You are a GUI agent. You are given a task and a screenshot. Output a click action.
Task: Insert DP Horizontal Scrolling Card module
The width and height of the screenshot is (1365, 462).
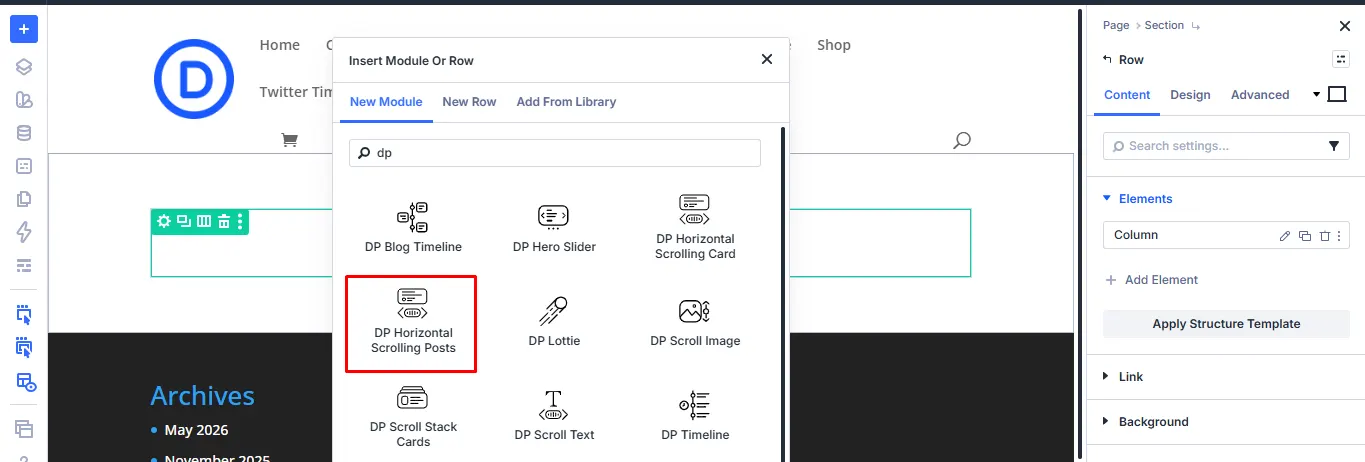click(695, 226)
